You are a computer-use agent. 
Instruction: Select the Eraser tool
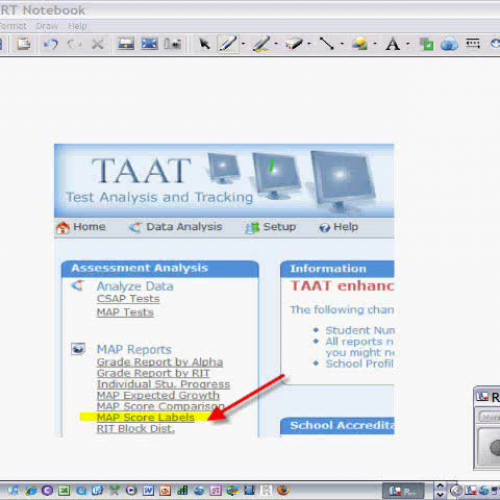click(x=294, y=44)
